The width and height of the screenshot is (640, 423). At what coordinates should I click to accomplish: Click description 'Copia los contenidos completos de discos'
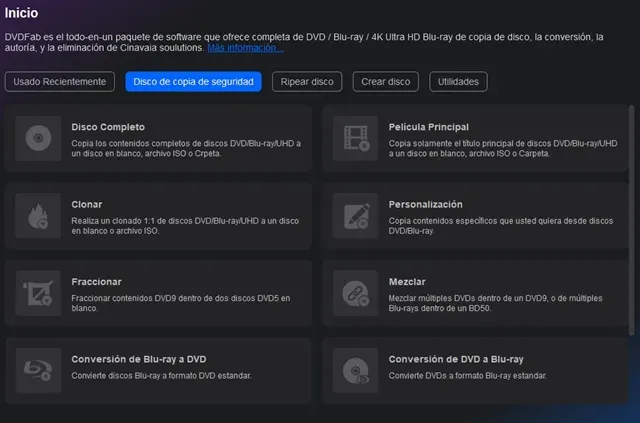coord(186,148)
